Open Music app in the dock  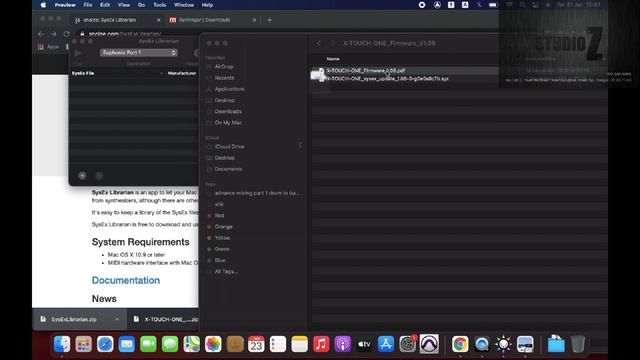[321, 344]
